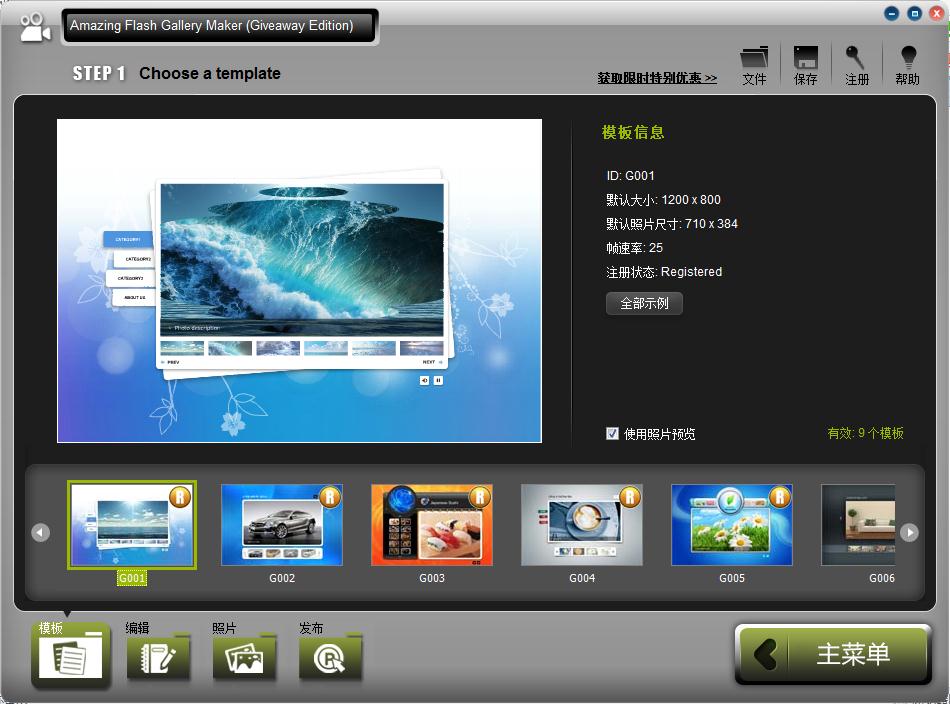The width and height of the screenshot is (950, 704).
Task: Toggle the 使用照片预览 checkbox
Action: point(613,433)
